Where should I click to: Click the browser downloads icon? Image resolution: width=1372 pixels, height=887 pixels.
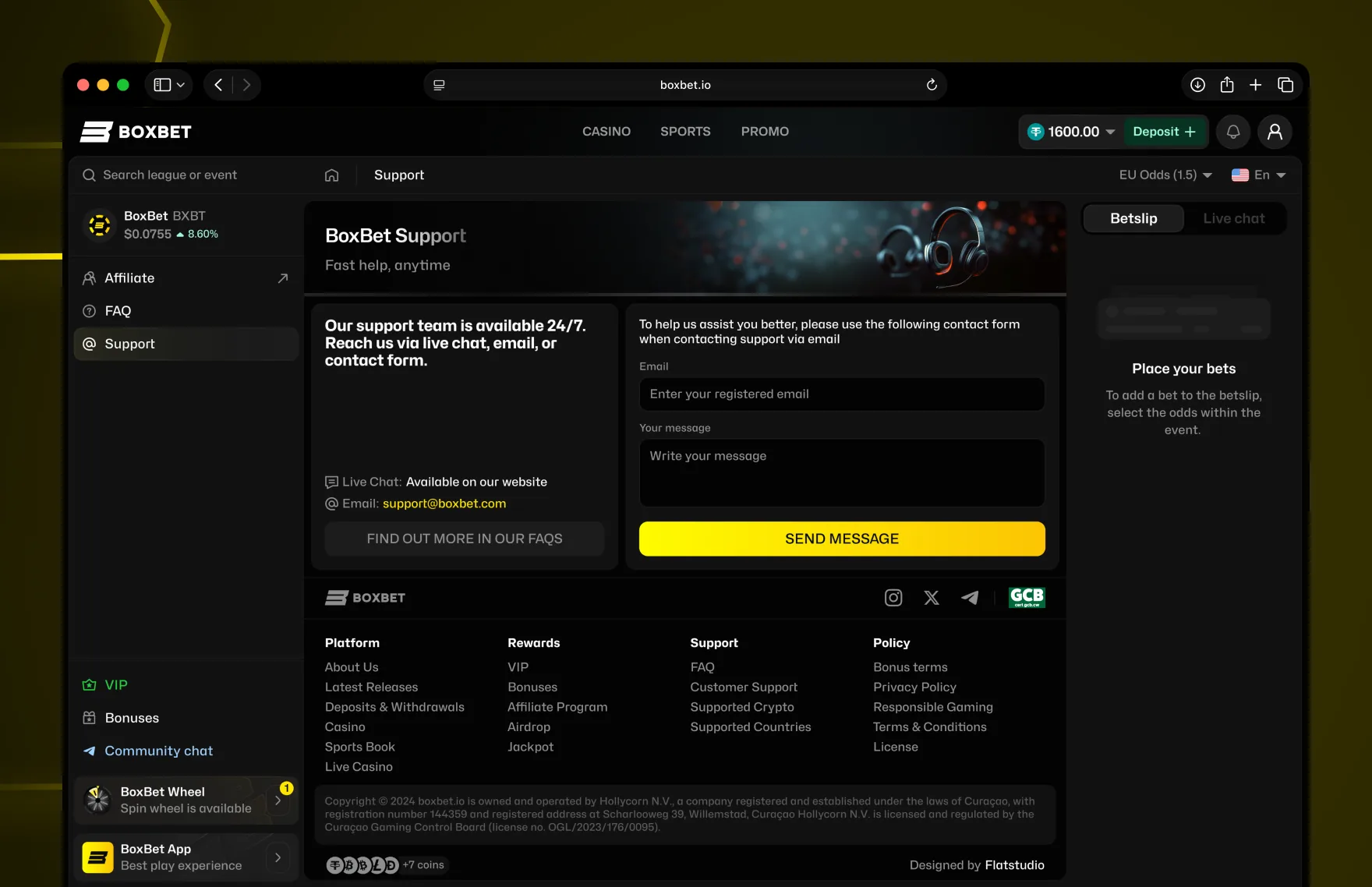coord(1197,85)
